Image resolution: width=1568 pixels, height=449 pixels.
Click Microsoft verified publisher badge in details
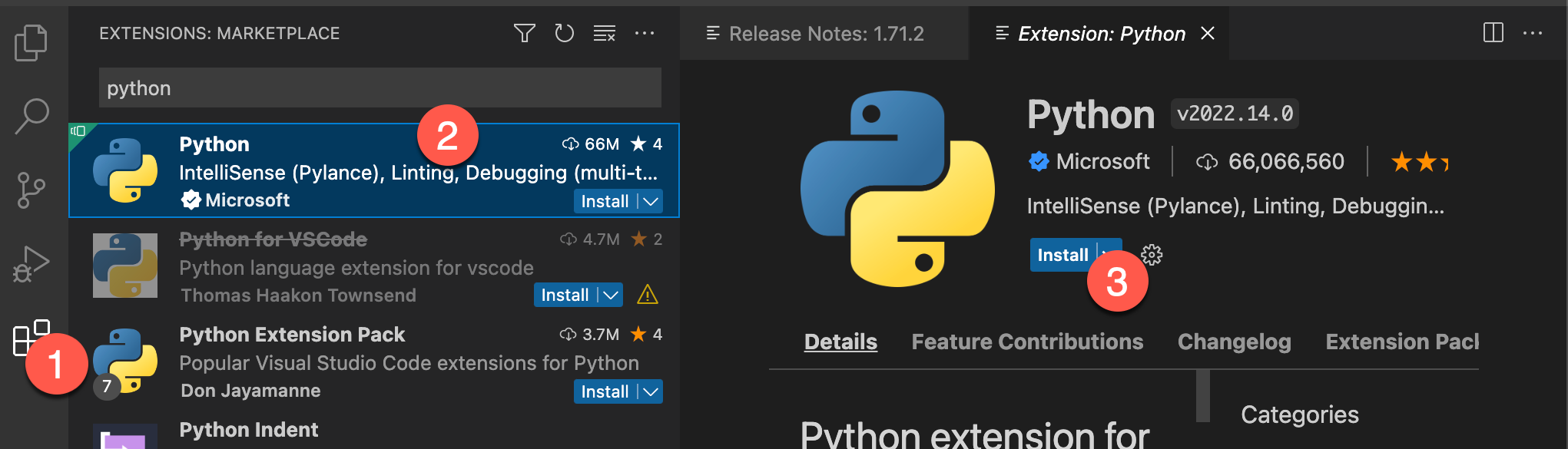pos(1039,161)
